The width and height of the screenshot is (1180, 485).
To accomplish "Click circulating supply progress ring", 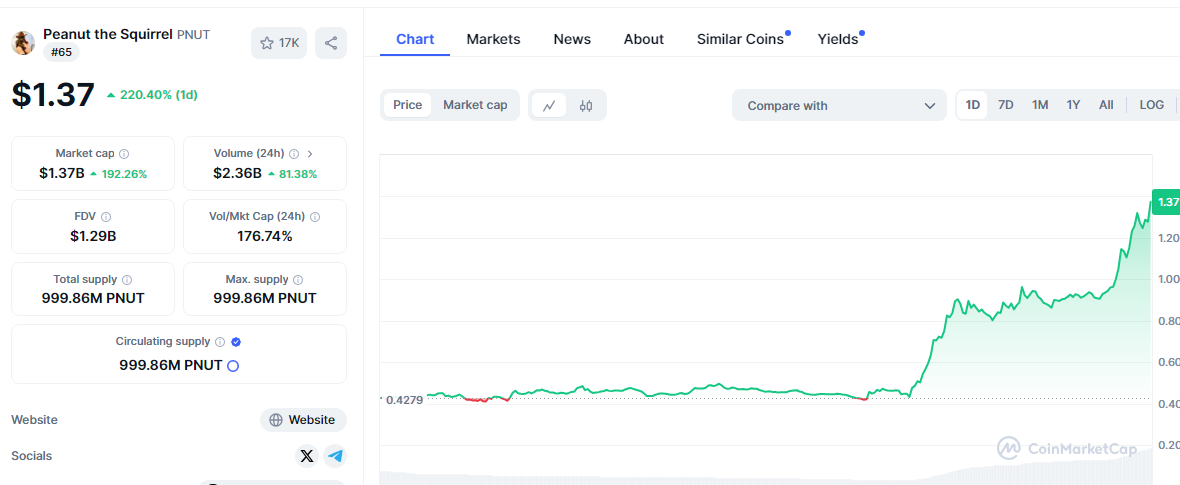I will point(233,366).
